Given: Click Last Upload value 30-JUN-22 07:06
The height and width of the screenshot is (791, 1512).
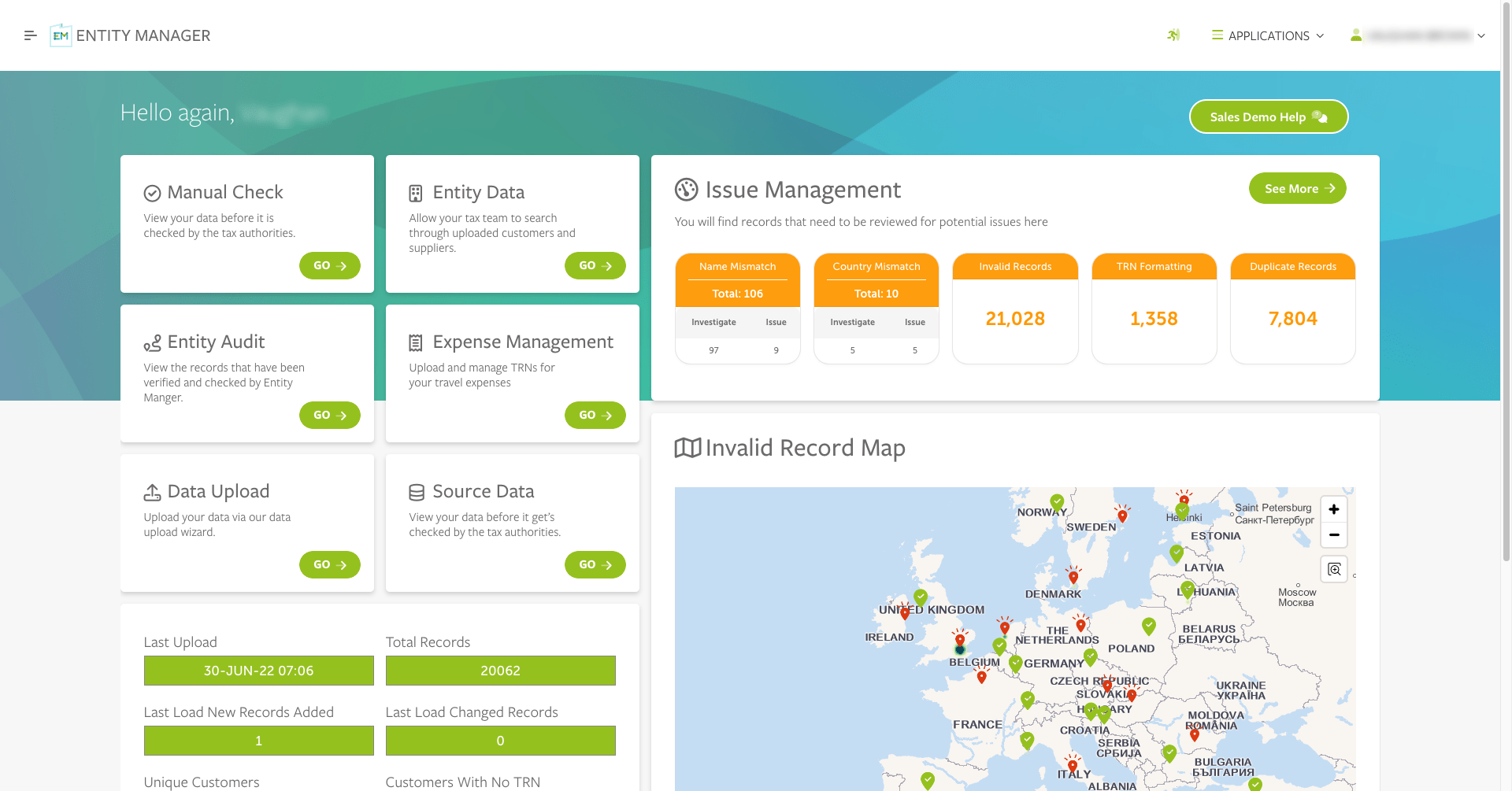Looking at the screenshot, I should (258, 671).
